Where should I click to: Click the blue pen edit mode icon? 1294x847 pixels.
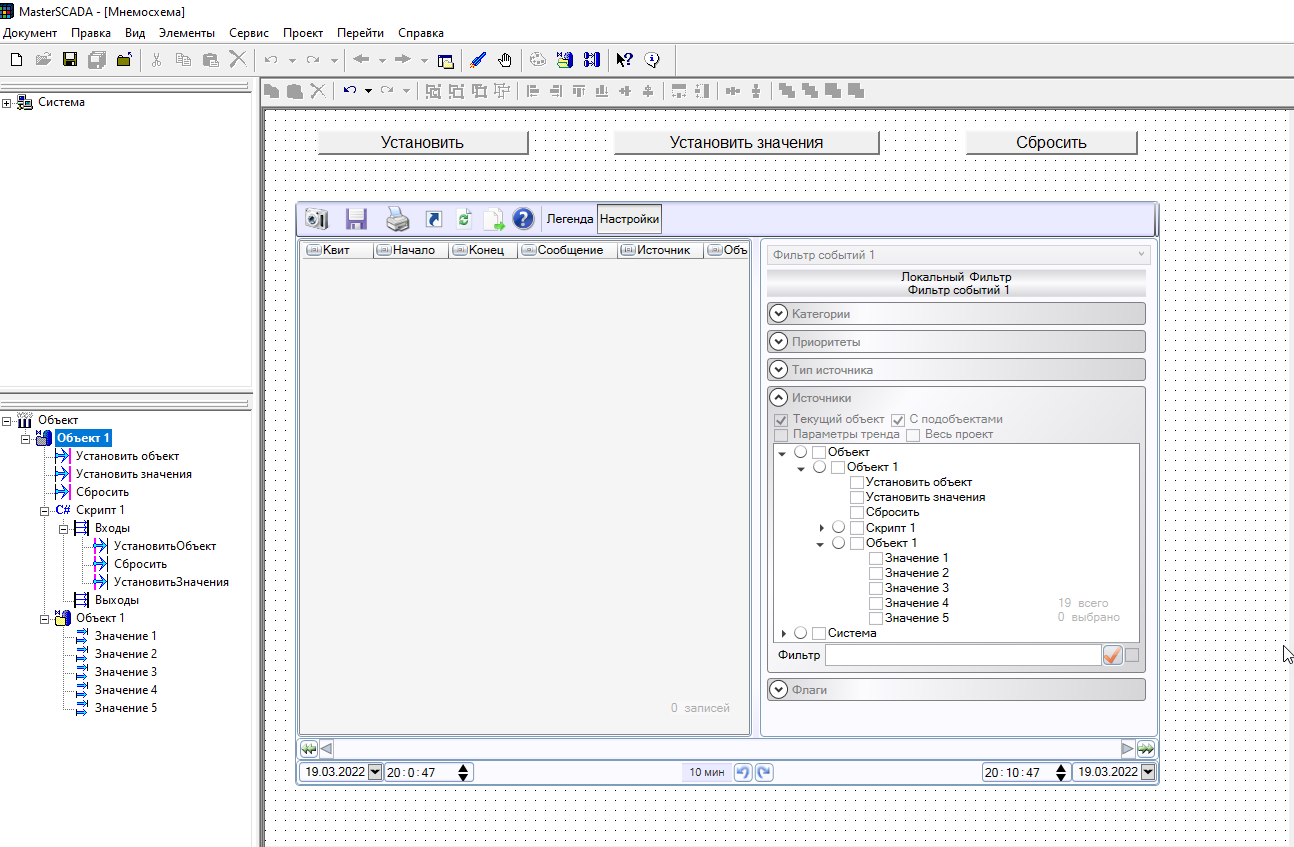coord(478,60)
